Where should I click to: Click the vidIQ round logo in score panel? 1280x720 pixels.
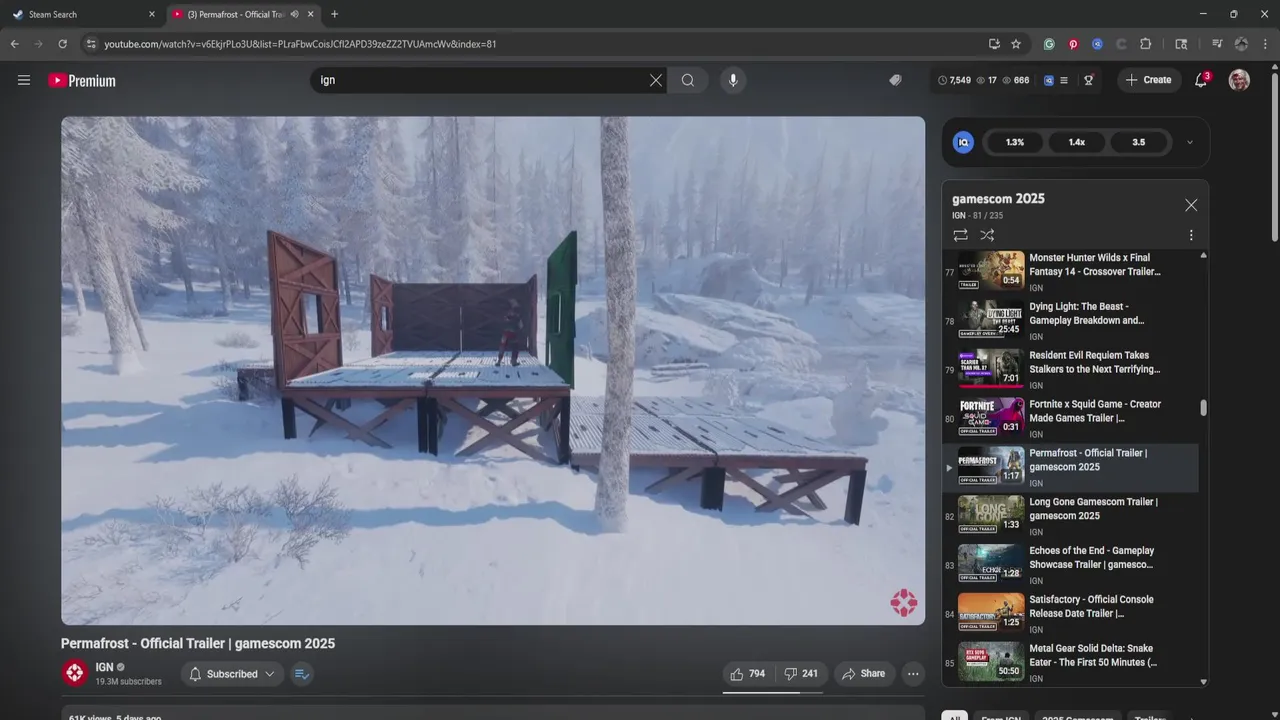(x=963, y=142)
